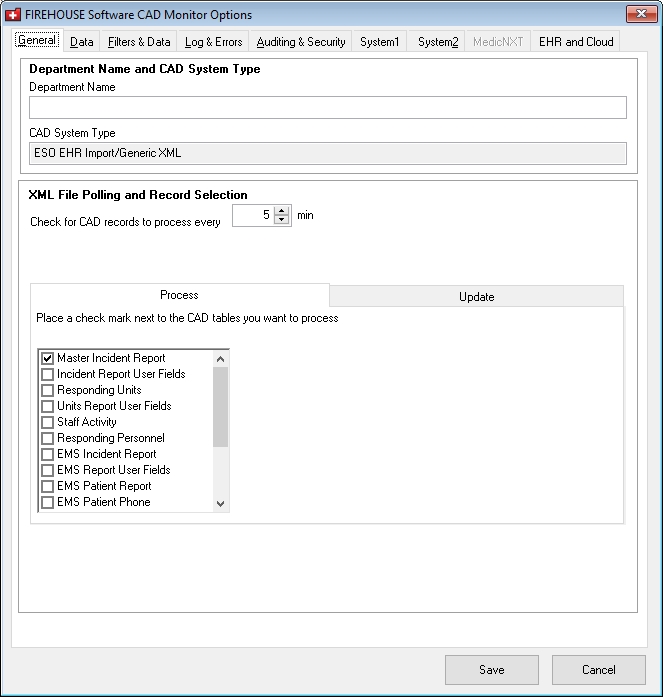Open the Data tab
The width and height of the screenshot is (663, 697).
(x=82, y=42)
